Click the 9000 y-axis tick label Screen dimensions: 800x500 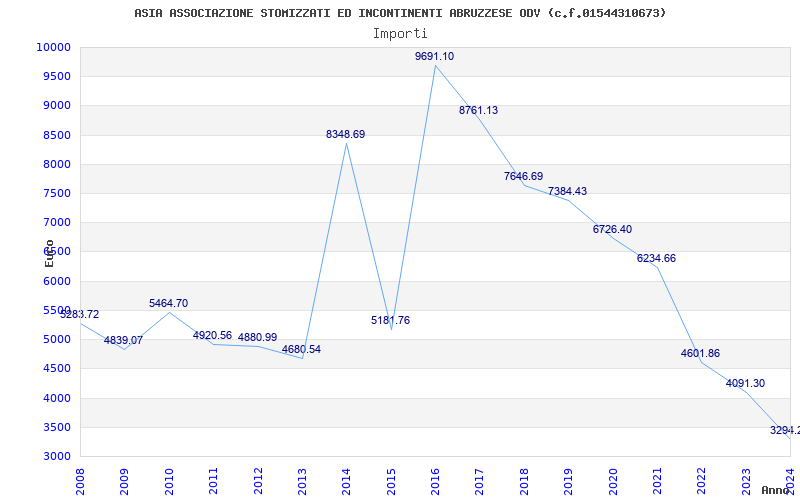click(56, 106)
